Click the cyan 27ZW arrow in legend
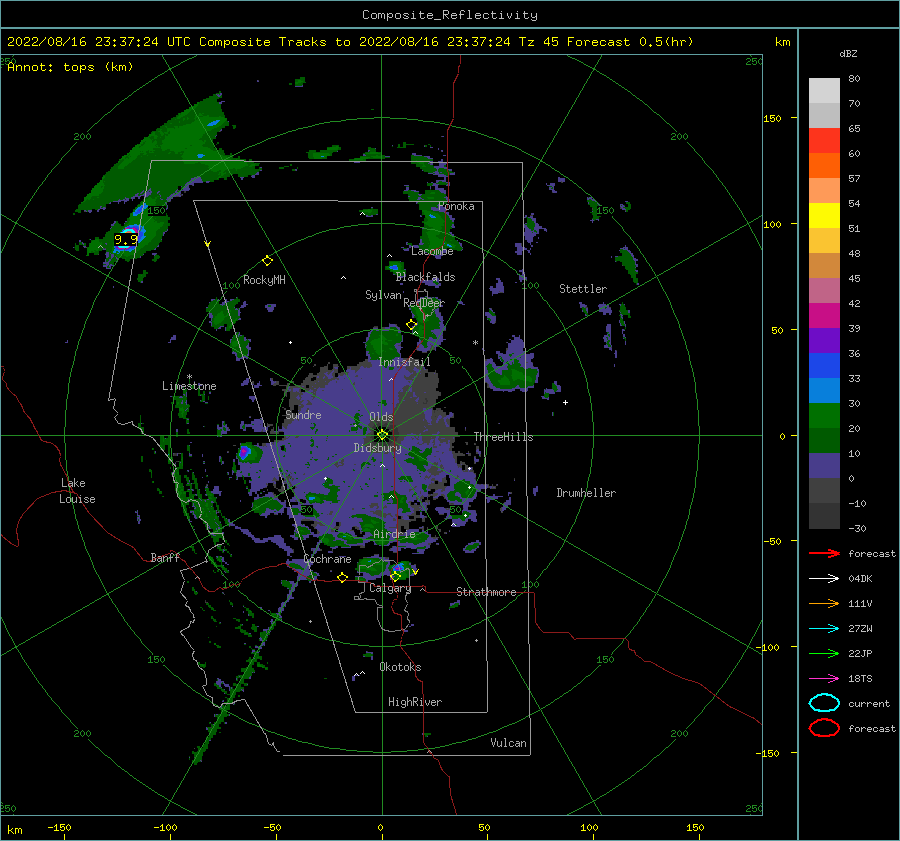This screenshot has height=841, width=900. pyautogui.click(x=824, y=628)
